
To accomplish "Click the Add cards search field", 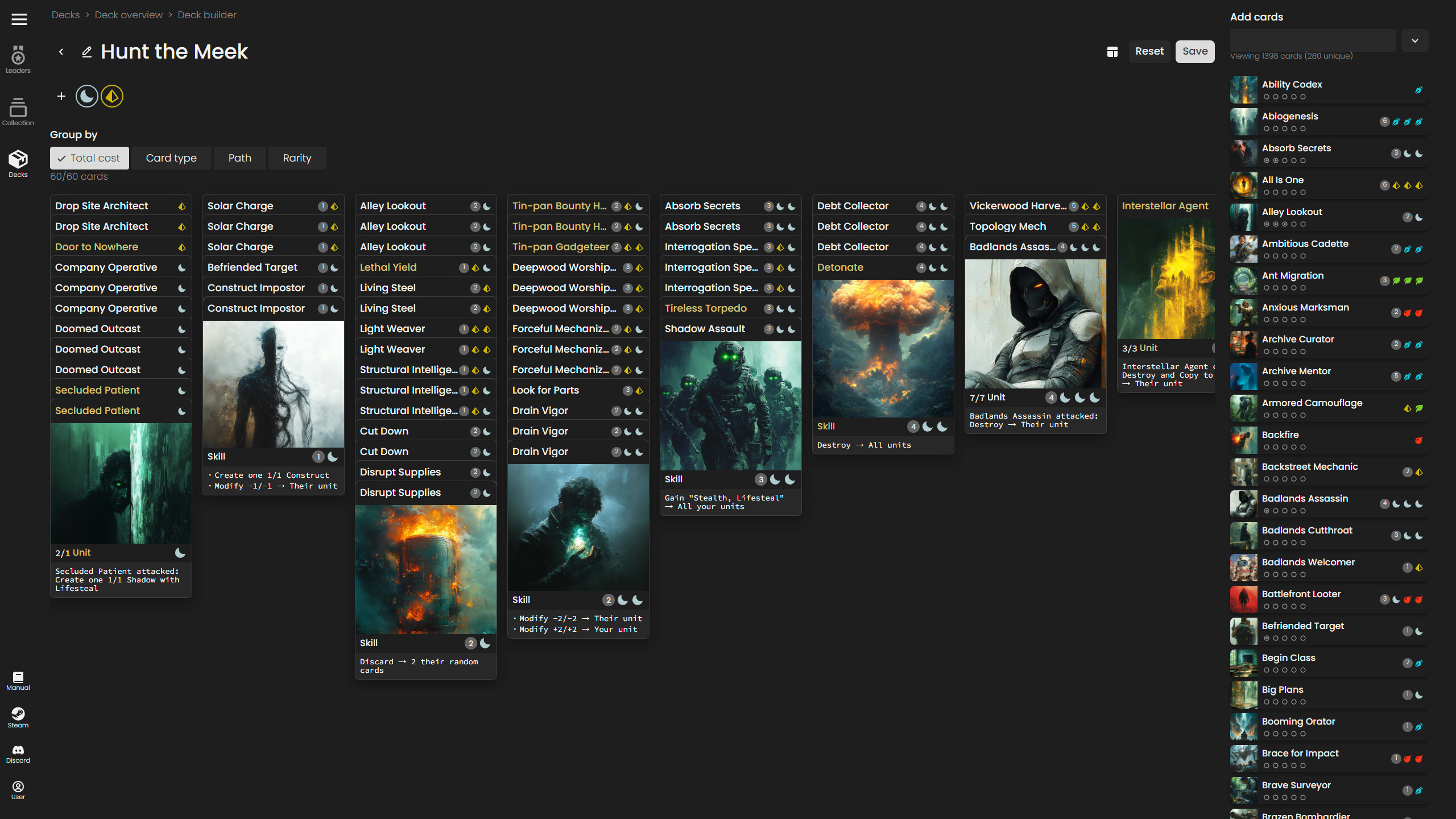I will point(1313,40).
